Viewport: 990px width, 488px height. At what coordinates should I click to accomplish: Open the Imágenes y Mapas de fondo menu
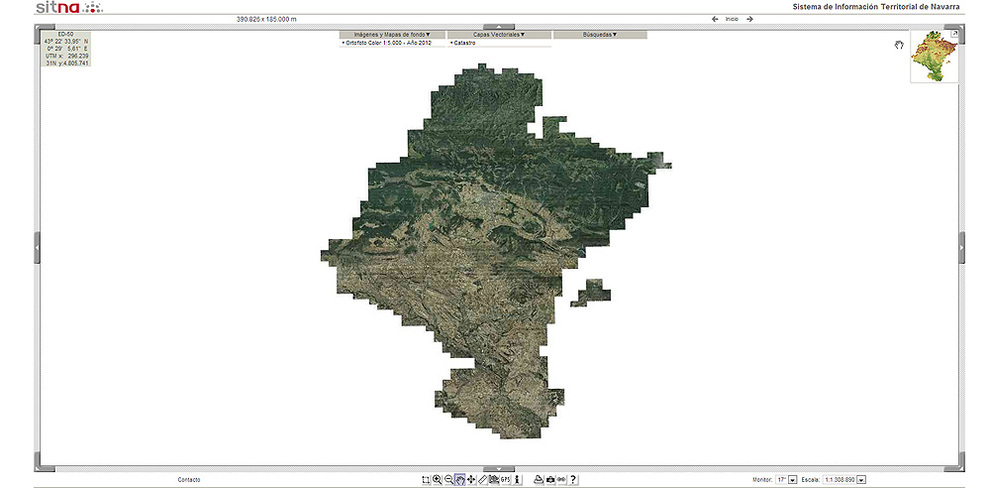click(391, 34)
